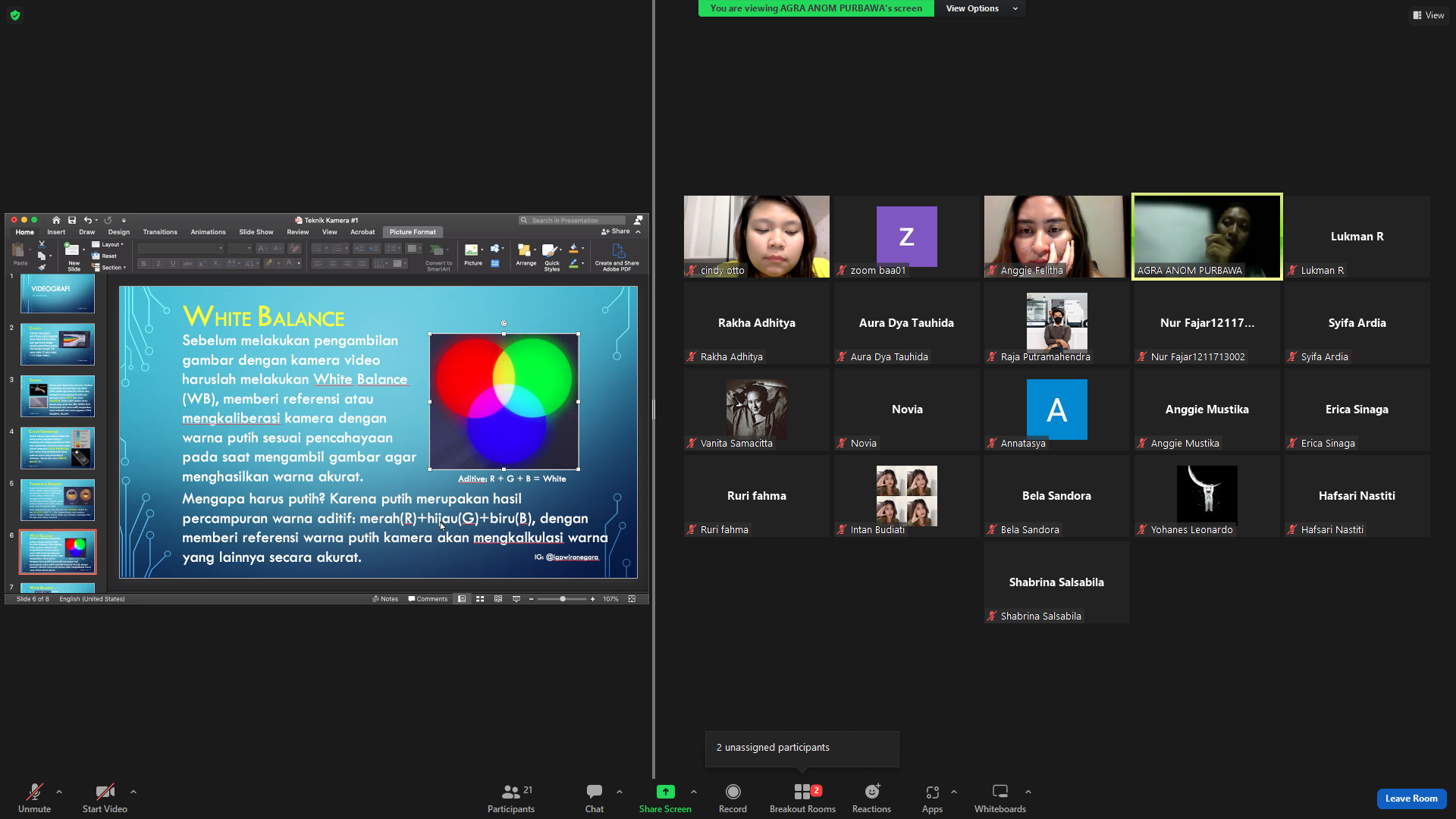Click Reset in the Slides ribbon group
The image size is (1456, 819).
pos(105,256)
